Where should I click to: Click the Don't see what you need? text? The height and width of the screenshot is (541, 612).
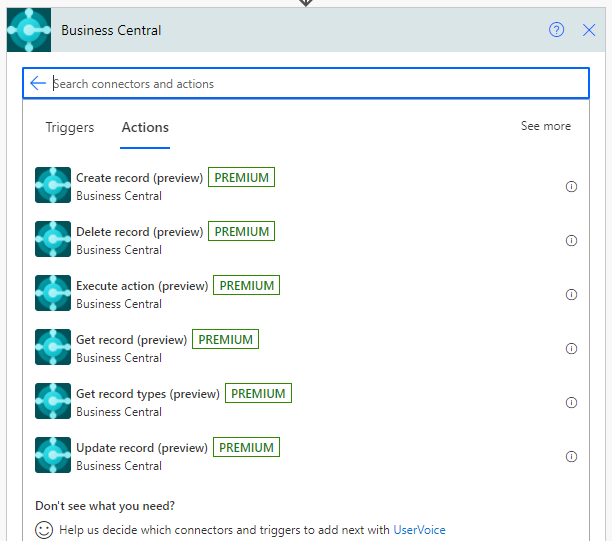click(x=105, y=506)
